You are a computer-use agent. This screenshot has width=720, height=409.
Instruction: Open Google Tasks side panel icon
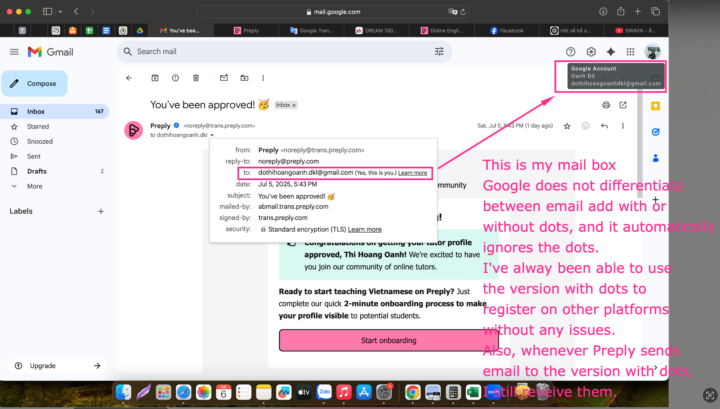pos(655,132)
